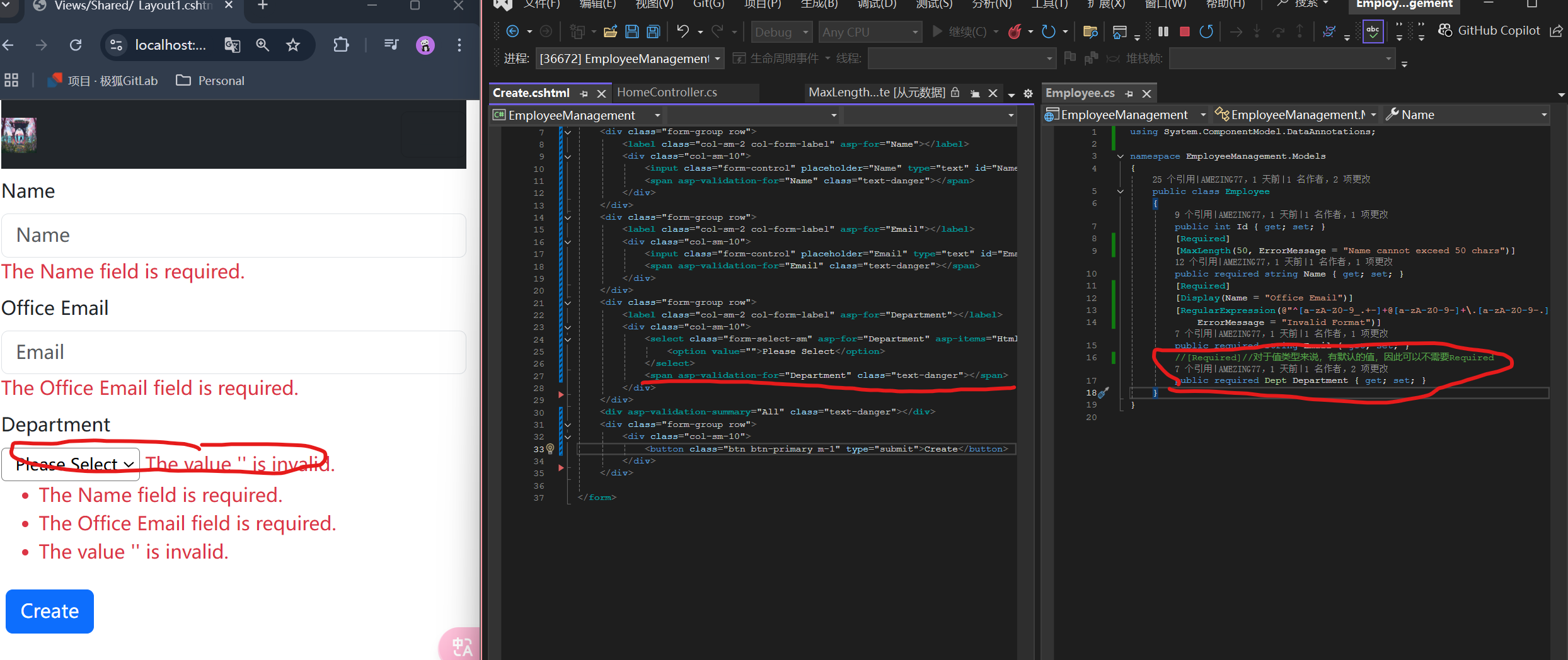The width and height of the screenshot is (1568, 660).
Task: Open a new browser tab
Action: (263, 5)
